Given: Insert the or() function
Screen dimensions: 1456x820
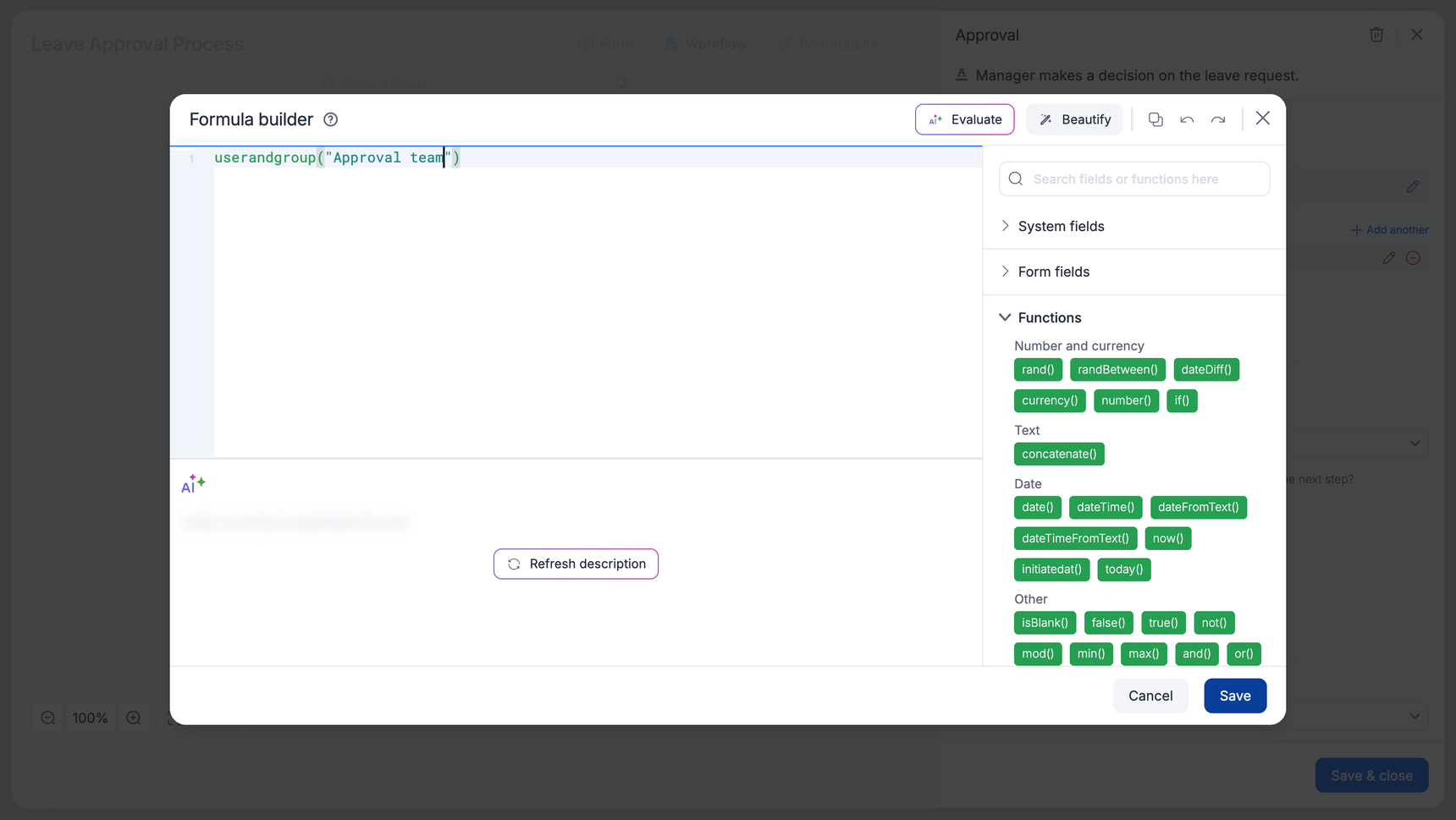Looking at the screenshot, I should pyautogui.click(x=1244, y=654).
